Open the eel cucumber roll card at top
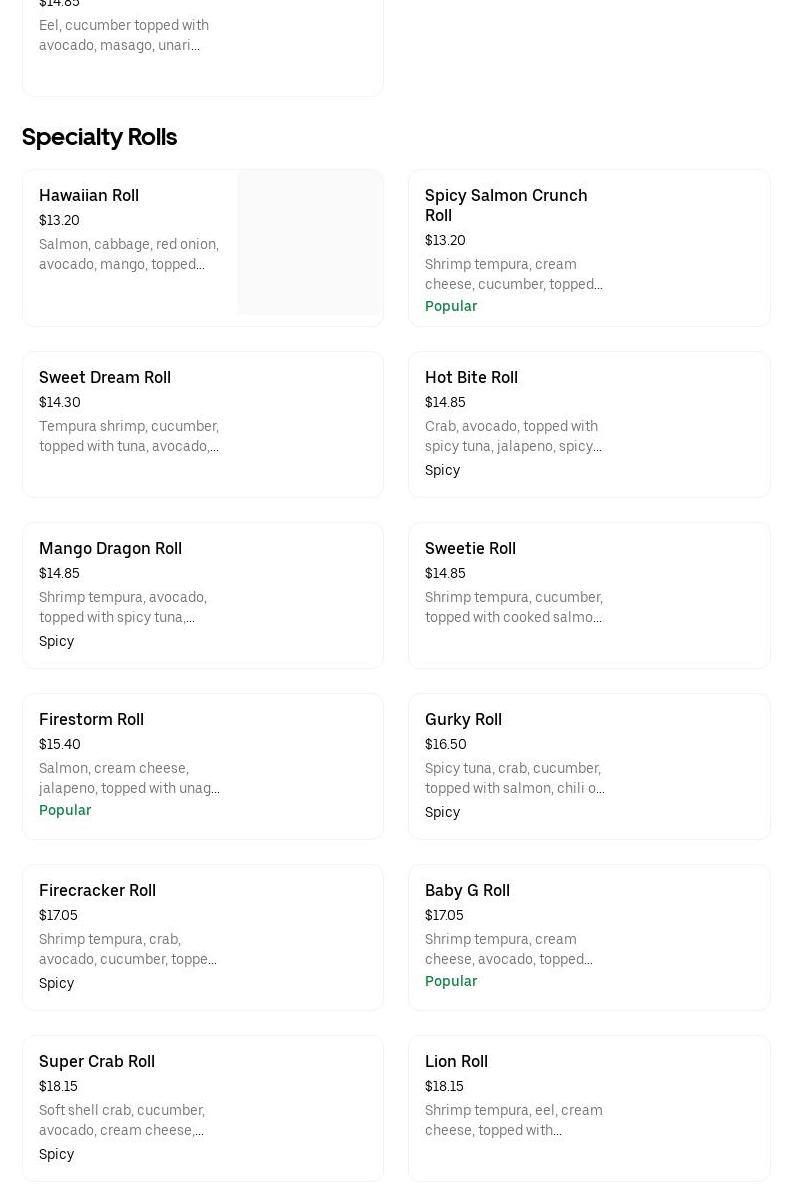This screenshot has height=1201, width=804. coord(202,45)
